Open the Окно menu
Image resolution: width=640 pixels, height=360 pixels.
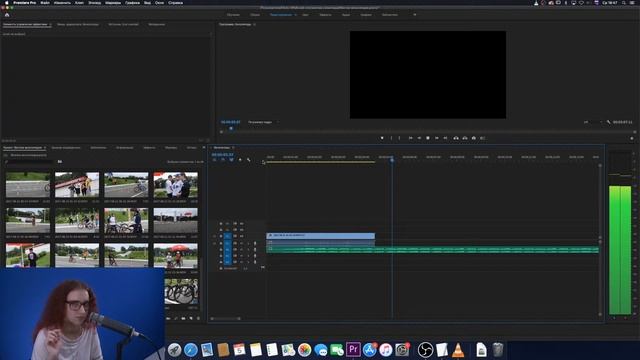pos(159,3)
